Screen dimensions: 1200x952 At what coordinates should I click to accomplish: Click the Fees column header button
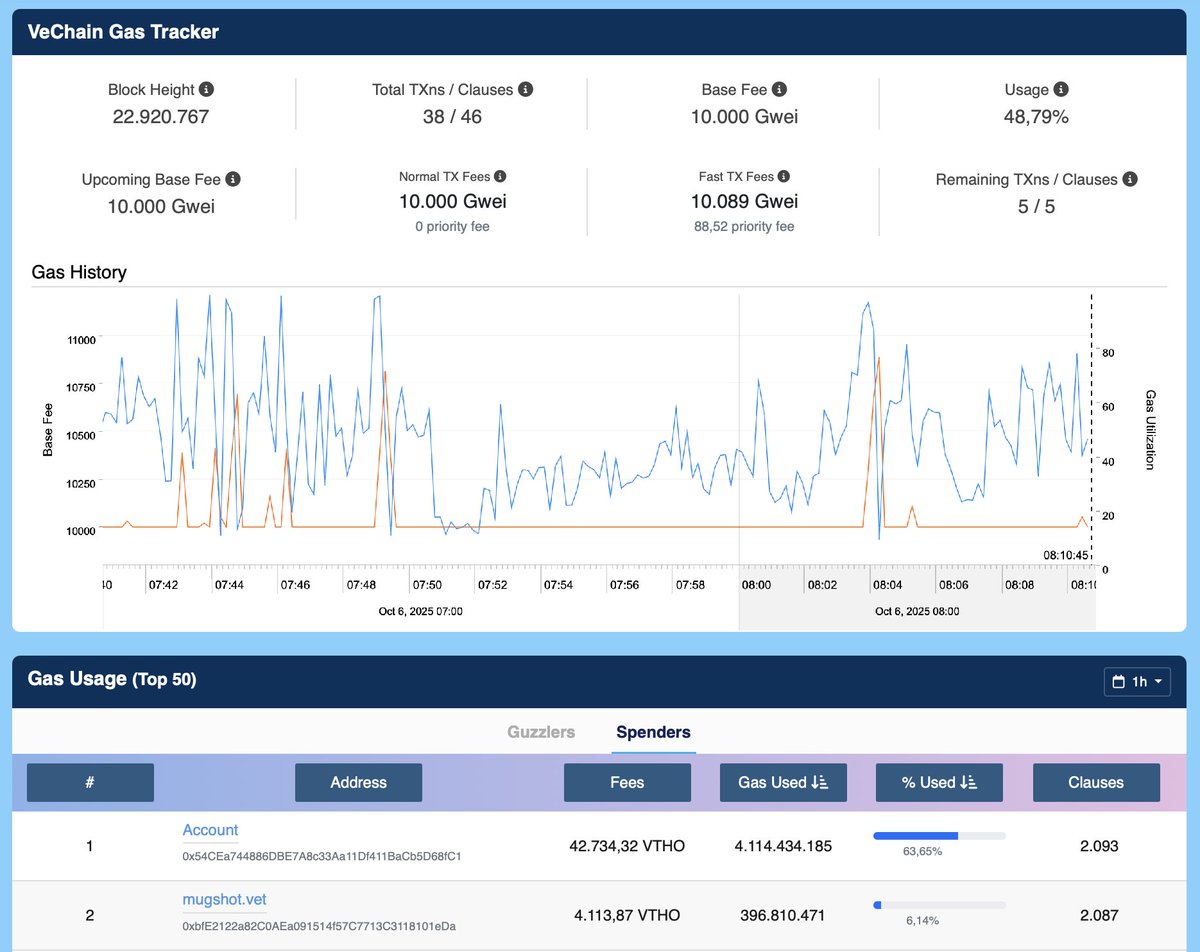627,782
